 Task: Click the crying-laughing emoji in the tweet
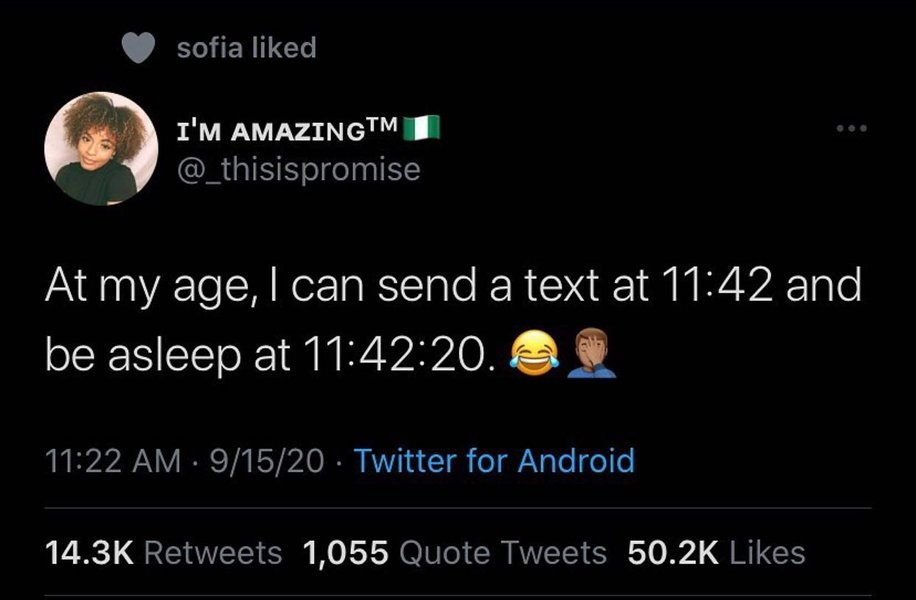coord(533,352)
